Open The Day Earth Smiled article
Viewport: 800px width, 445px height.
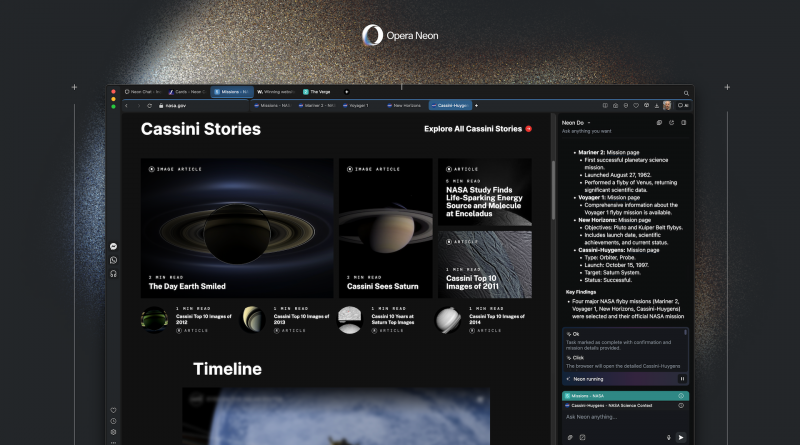click(x=187, y=286)
